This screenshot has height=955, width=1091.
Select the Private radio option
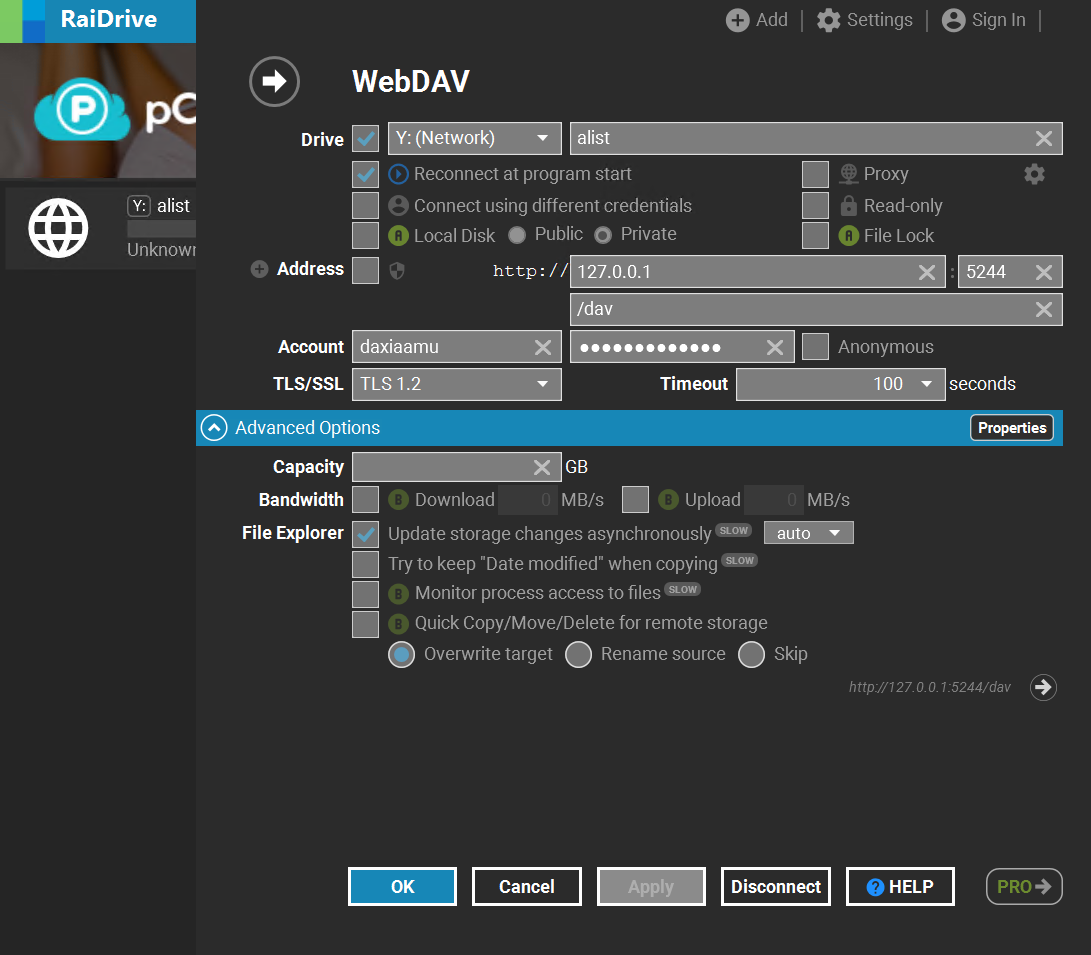(x=603, y=235)
